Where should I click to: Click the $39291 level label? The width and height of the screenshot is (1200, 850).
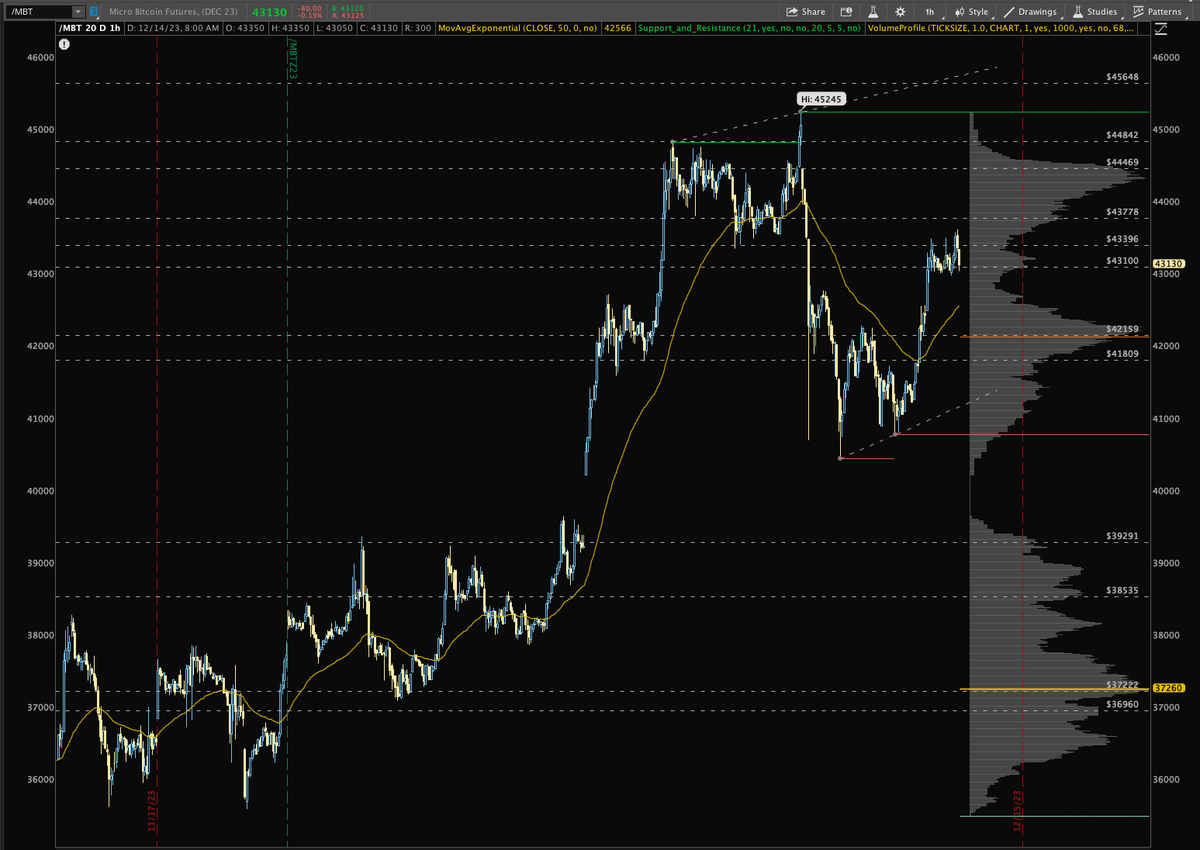1122,536
